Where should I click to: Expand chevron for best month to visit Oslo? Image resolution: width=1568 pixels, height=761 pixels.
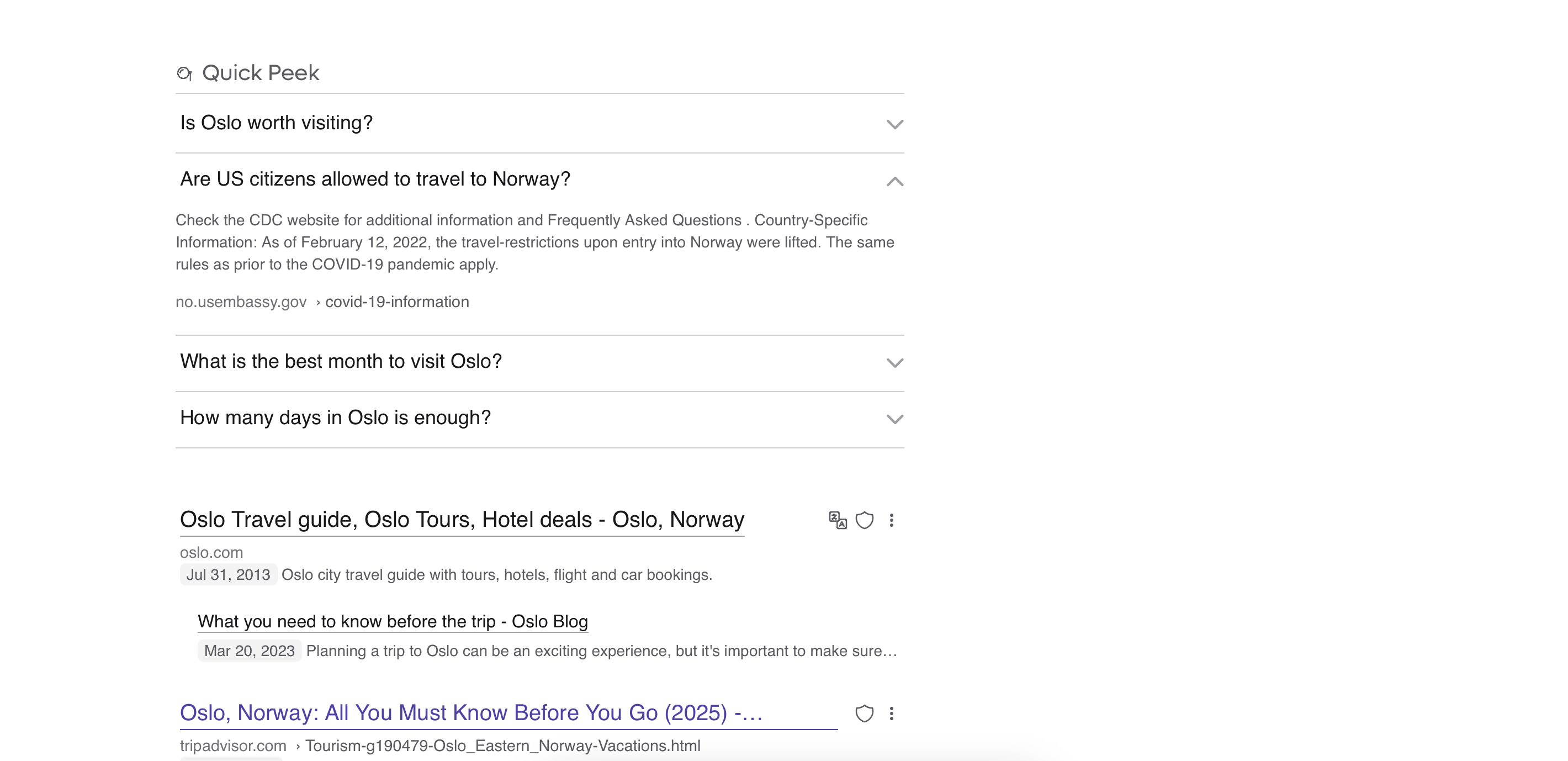[x=895, y=363]
